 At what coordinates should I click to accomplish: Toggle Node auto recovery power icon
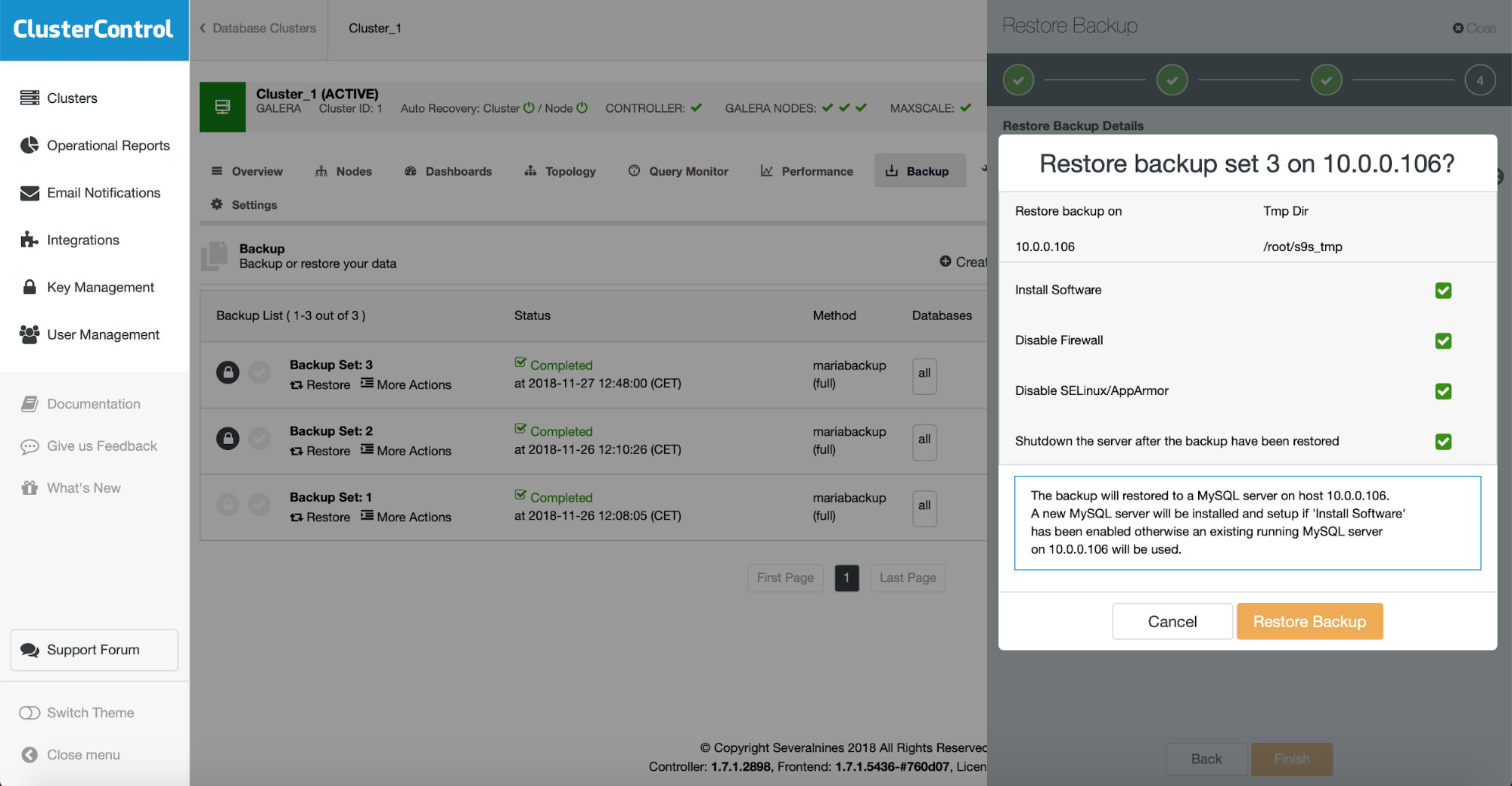coord(582,108)
